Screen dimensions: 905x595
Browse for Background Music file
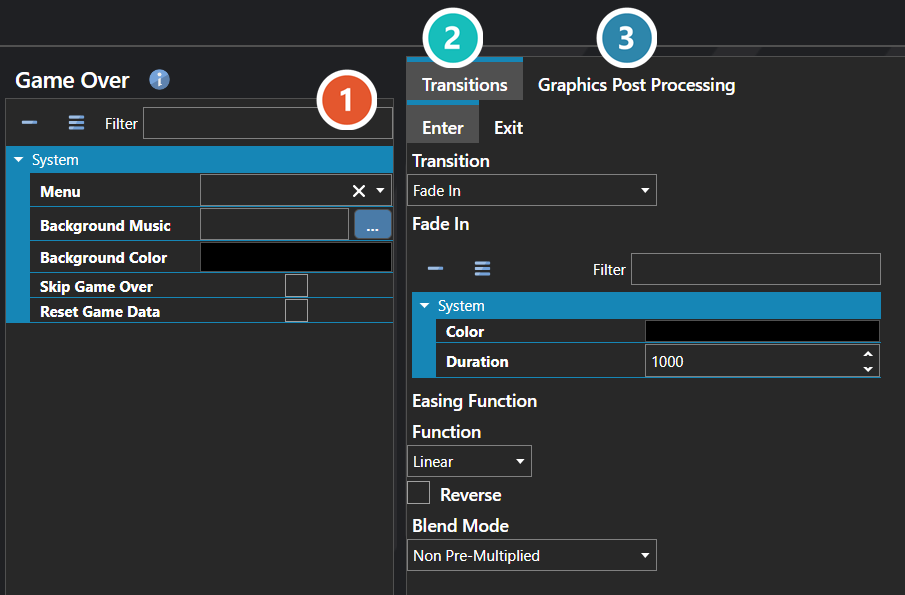(x=372, y=224)
